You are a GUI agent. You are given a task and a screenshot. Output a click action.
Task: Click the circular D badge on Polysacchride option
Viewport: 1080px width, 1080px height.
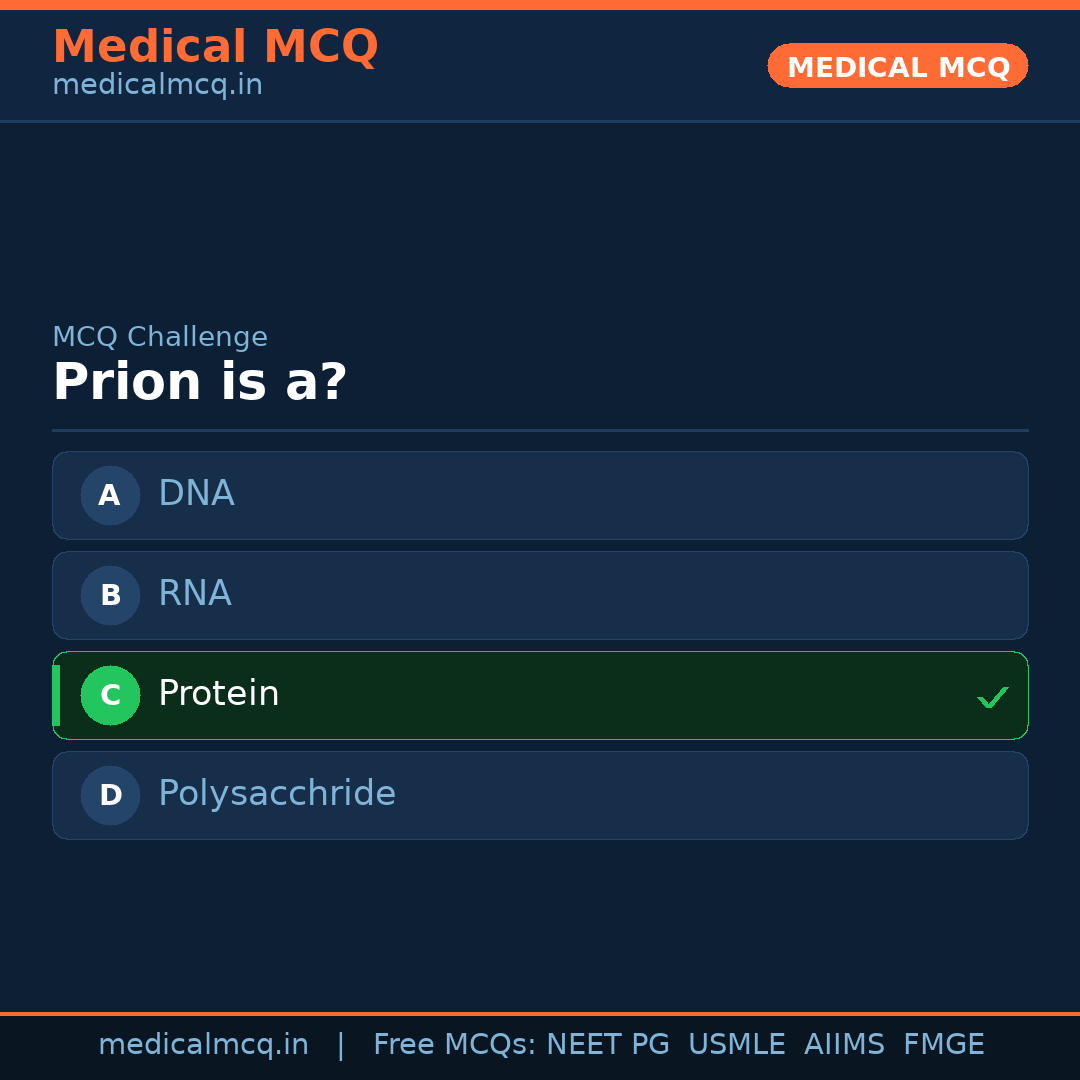point(110,795)
